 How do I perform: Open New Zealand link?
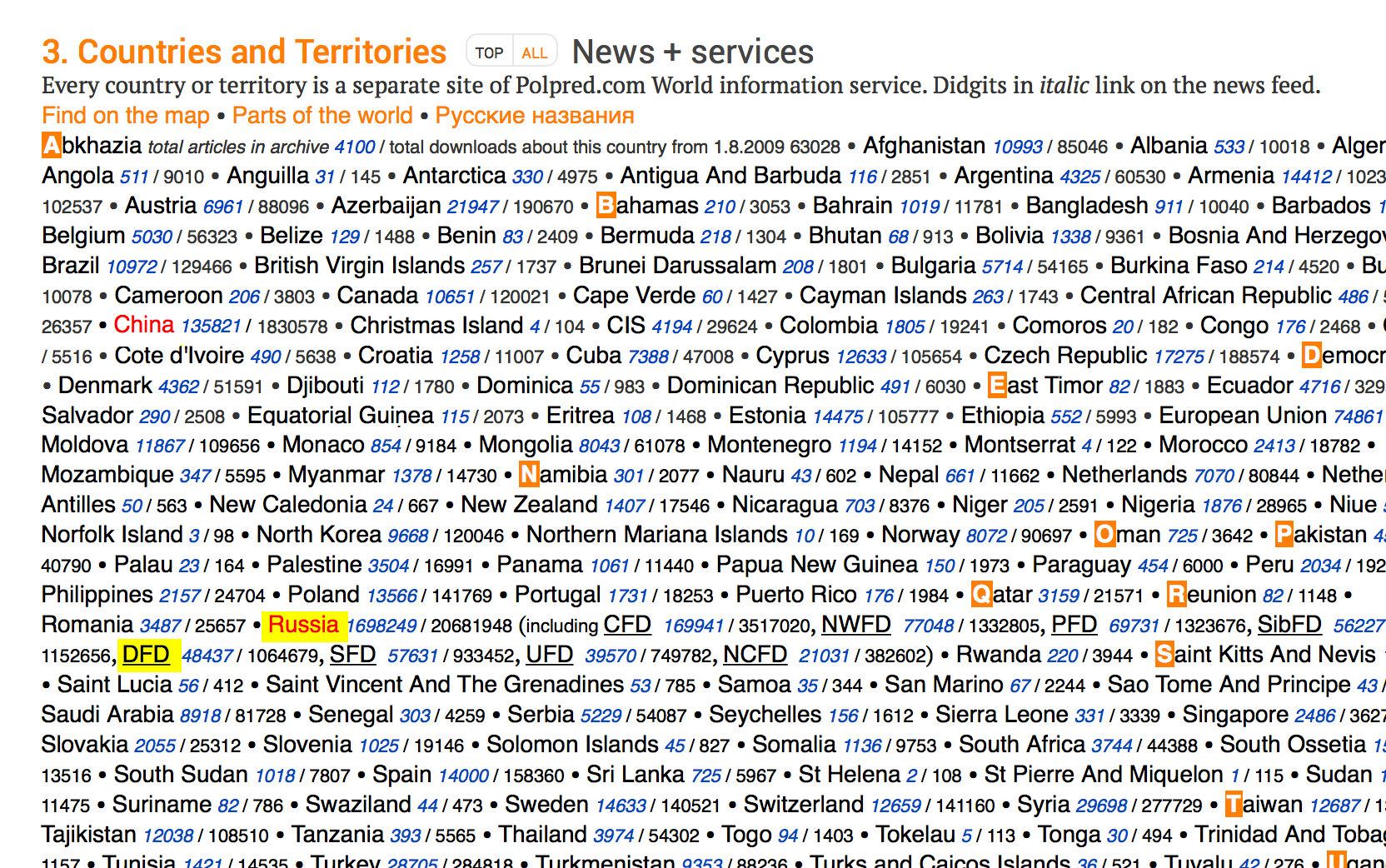pos(529,506)
